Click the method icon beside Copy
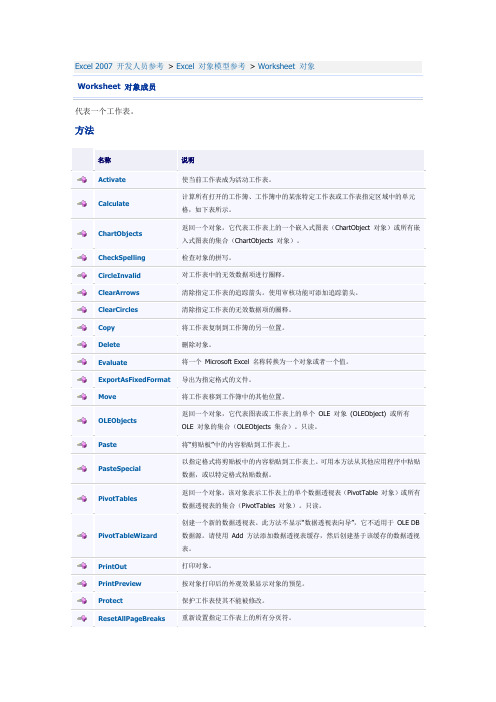496x702 pixels. [82, 327]
